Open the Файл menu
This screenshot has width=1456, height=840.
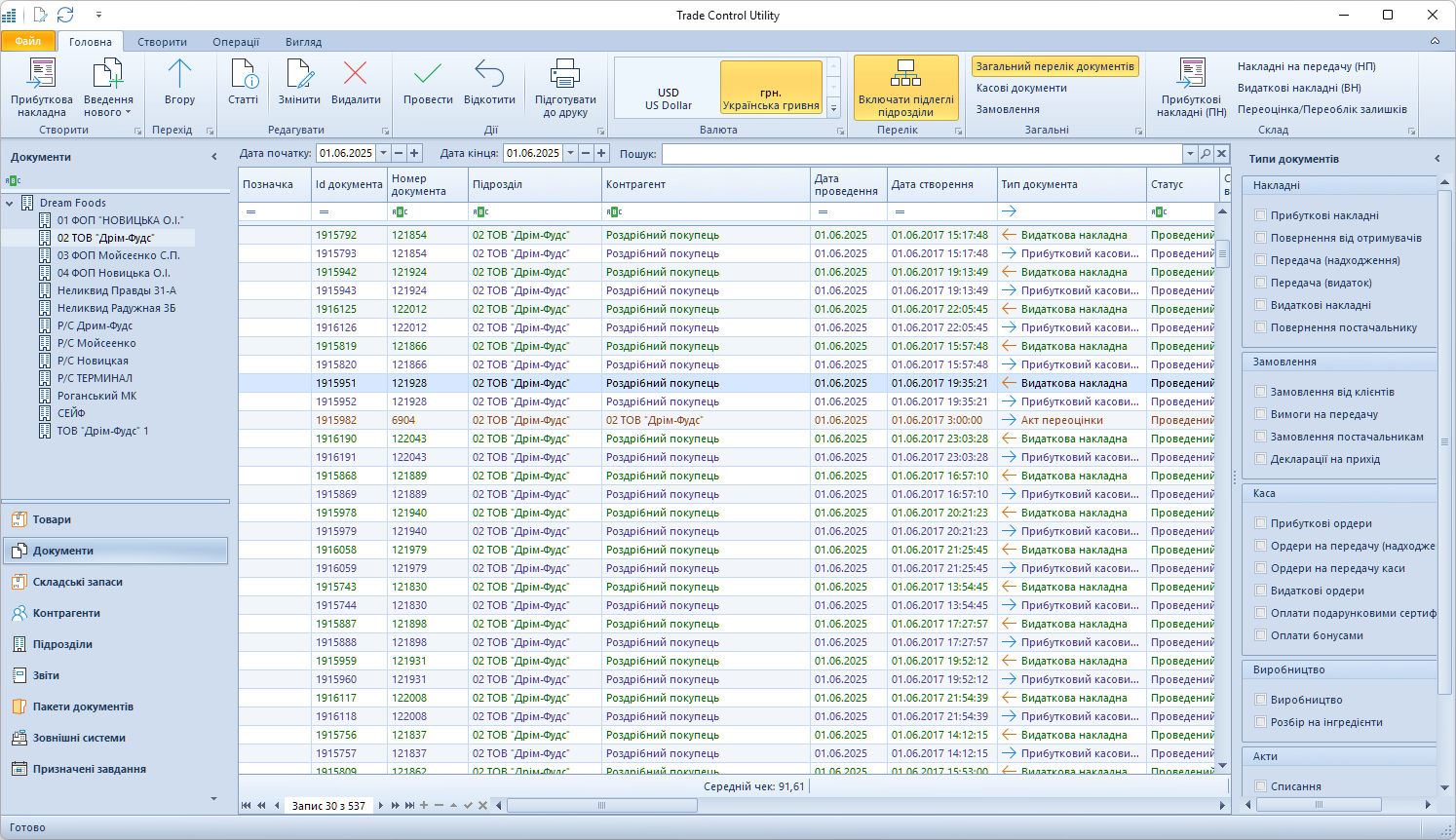pos(28,41)
